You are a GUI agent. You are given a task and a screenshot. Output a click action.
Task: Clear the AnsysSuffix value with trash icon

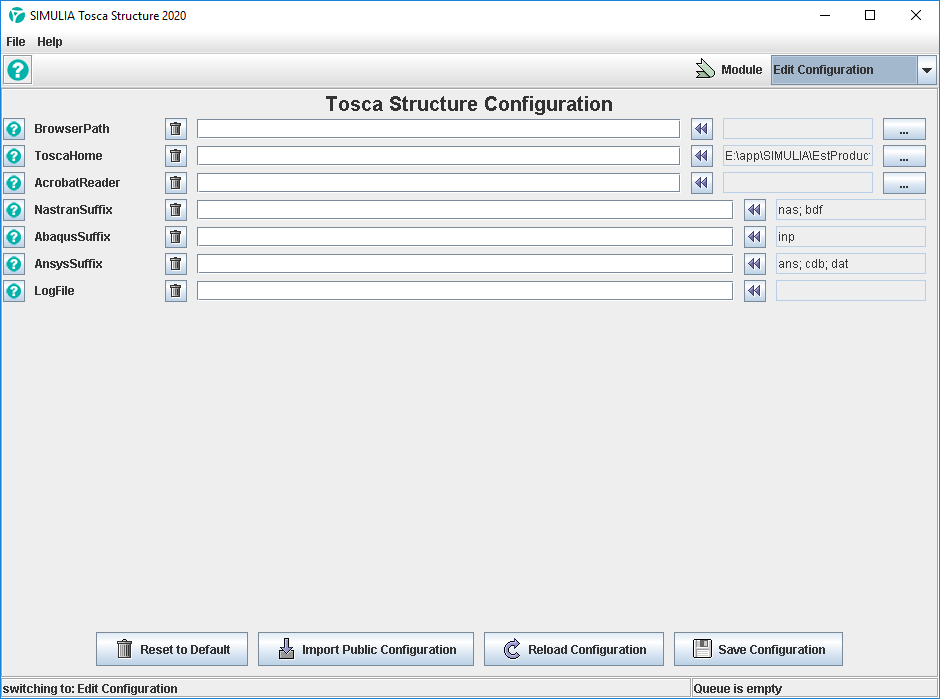[x=176, y=264]
